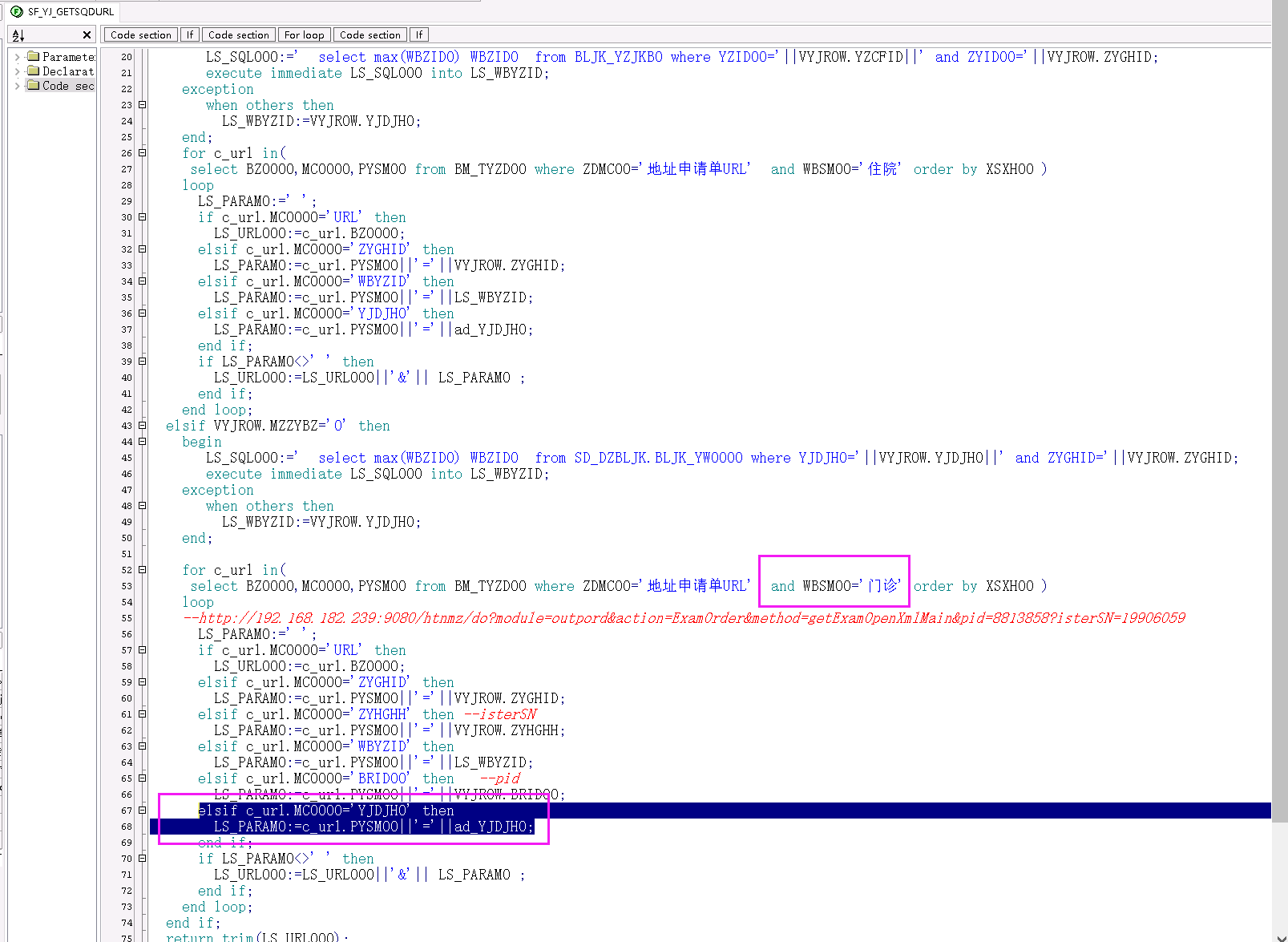This screenshot has width=1288, height=942.
Task: Collapse the fold marker at line 70
Action: pyautogui.click(x=142, y=859)
